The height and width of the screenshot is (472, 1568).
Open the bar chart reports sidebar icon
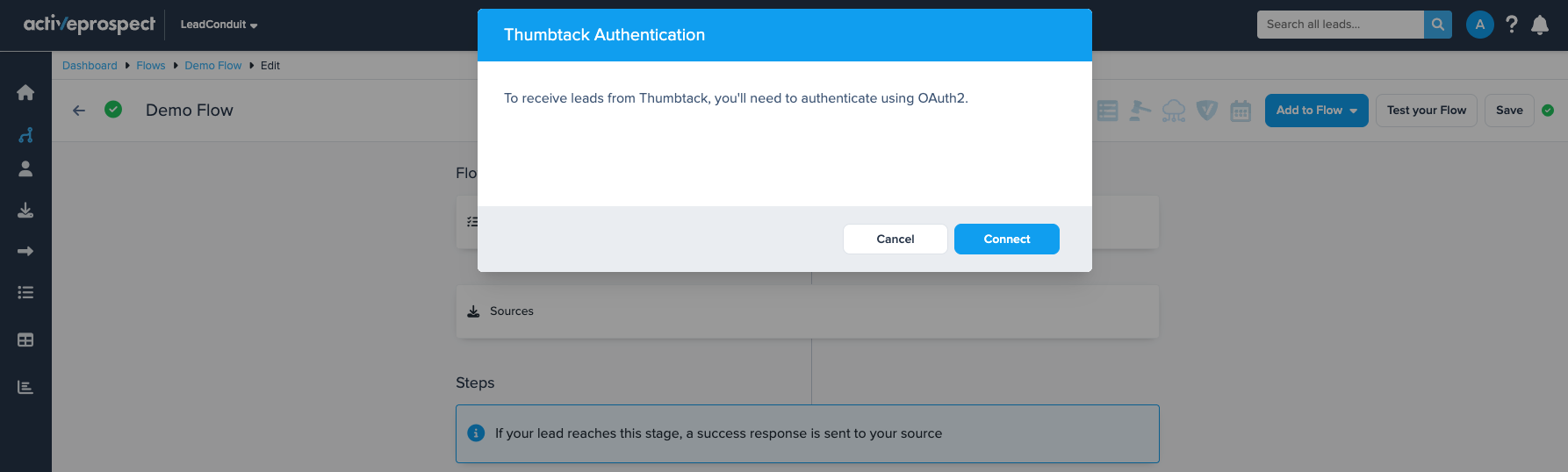coord(25,388)
